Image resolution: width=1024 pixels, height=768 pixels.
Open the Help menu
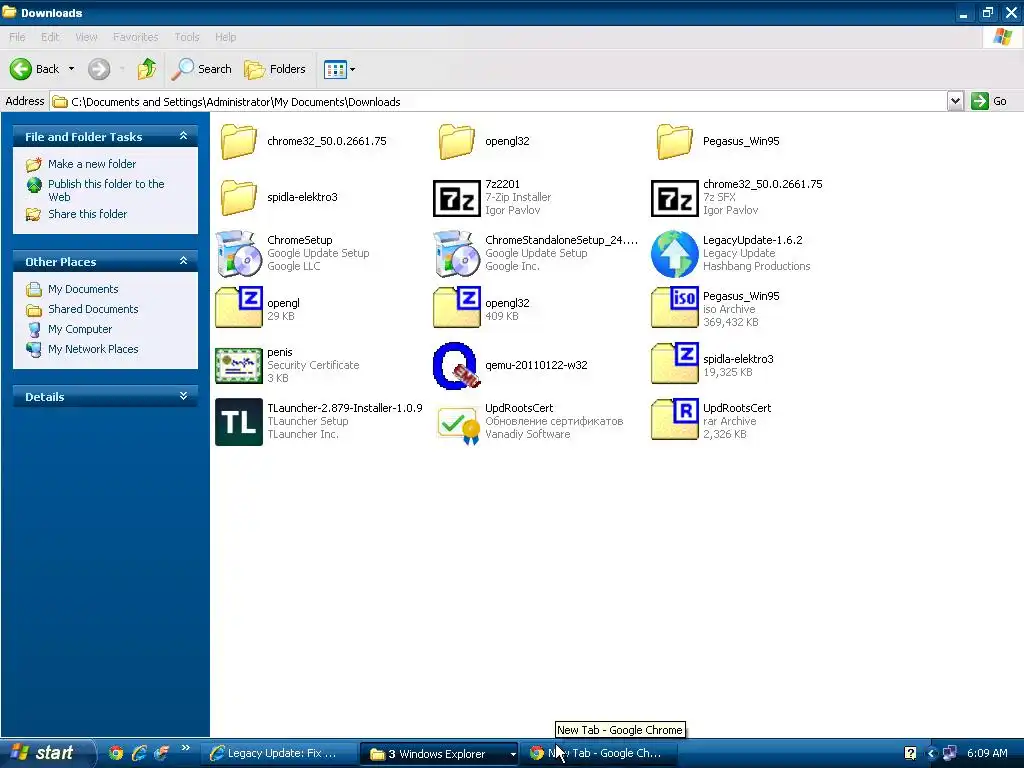225,37
